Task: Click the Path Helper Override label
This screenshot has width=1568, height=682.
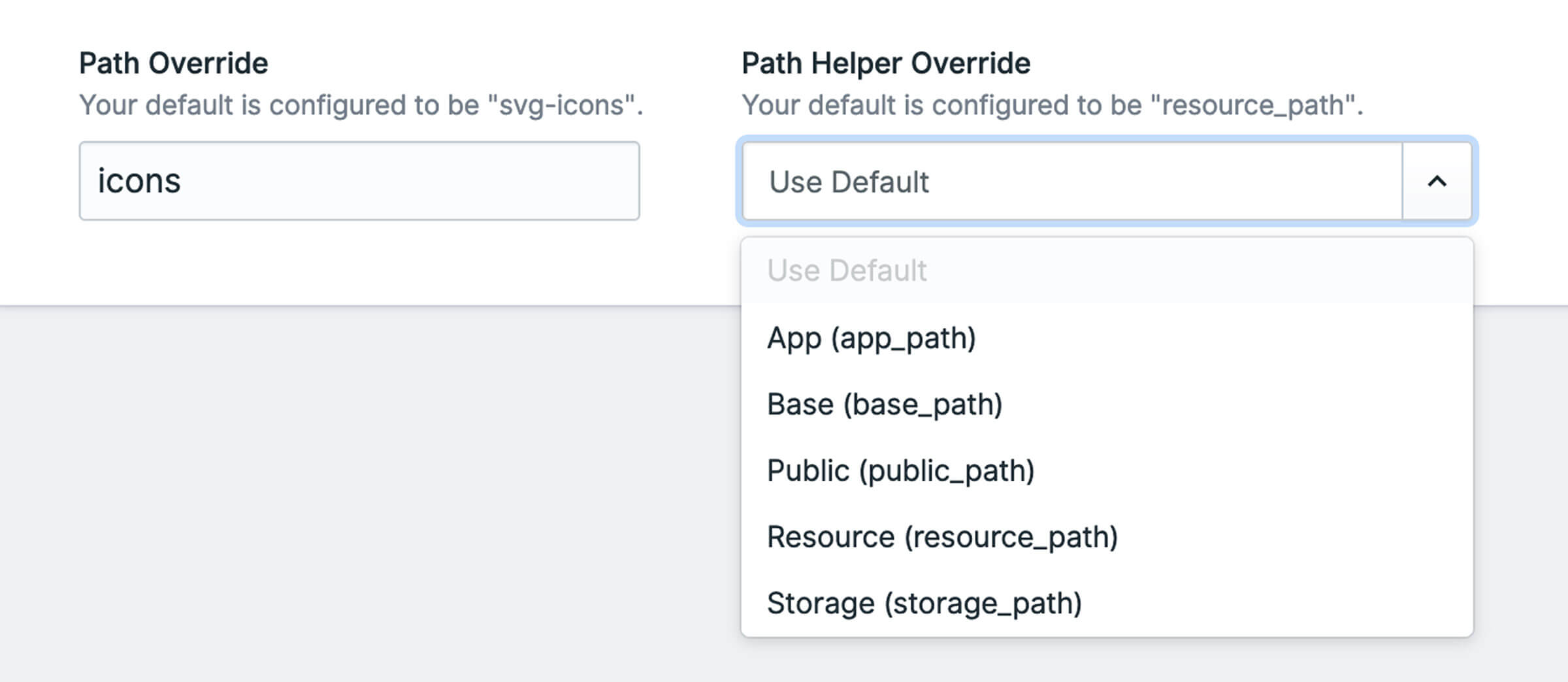Action: click(885, 63)
